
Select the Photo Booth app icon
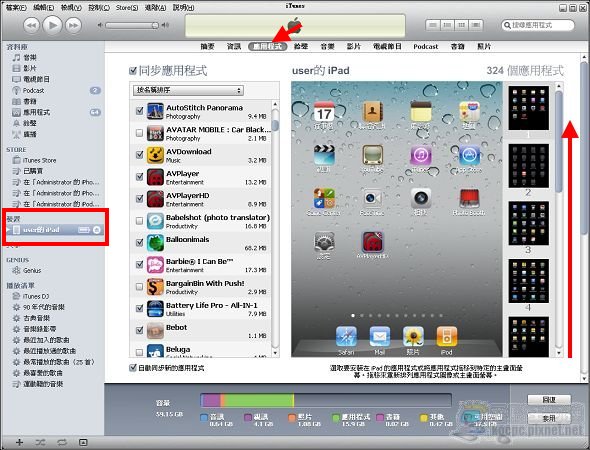pyautogui.click(x=469, y=198)
